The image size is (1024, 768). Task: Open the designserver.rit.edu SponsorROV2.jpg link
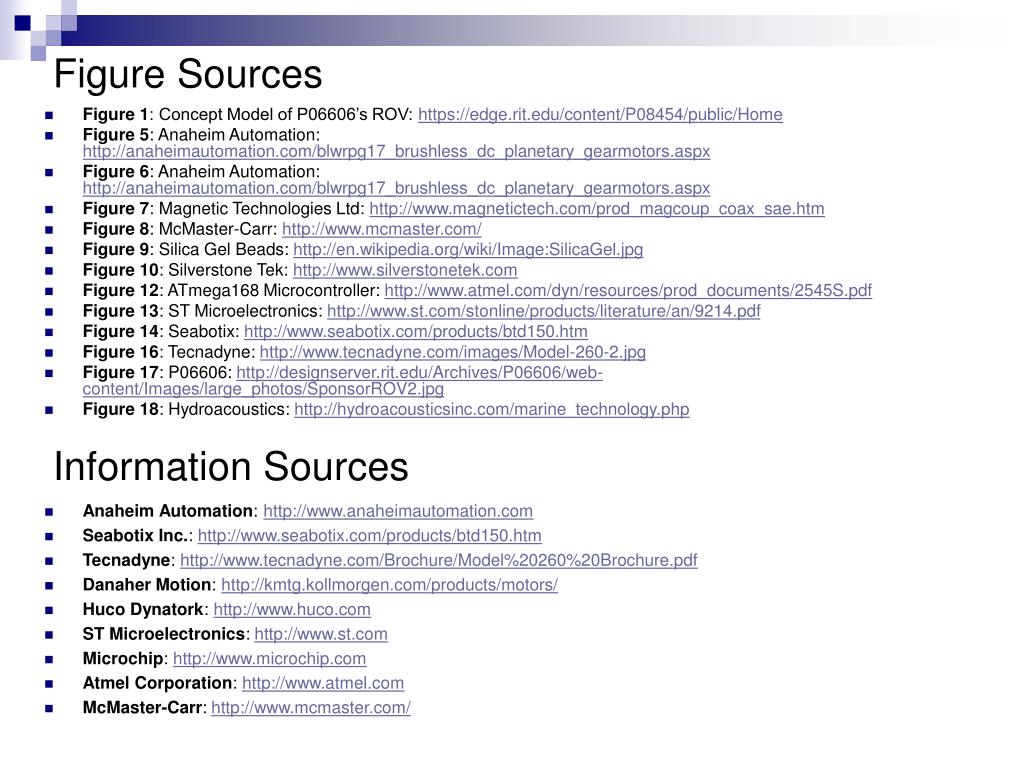point(343,381)
